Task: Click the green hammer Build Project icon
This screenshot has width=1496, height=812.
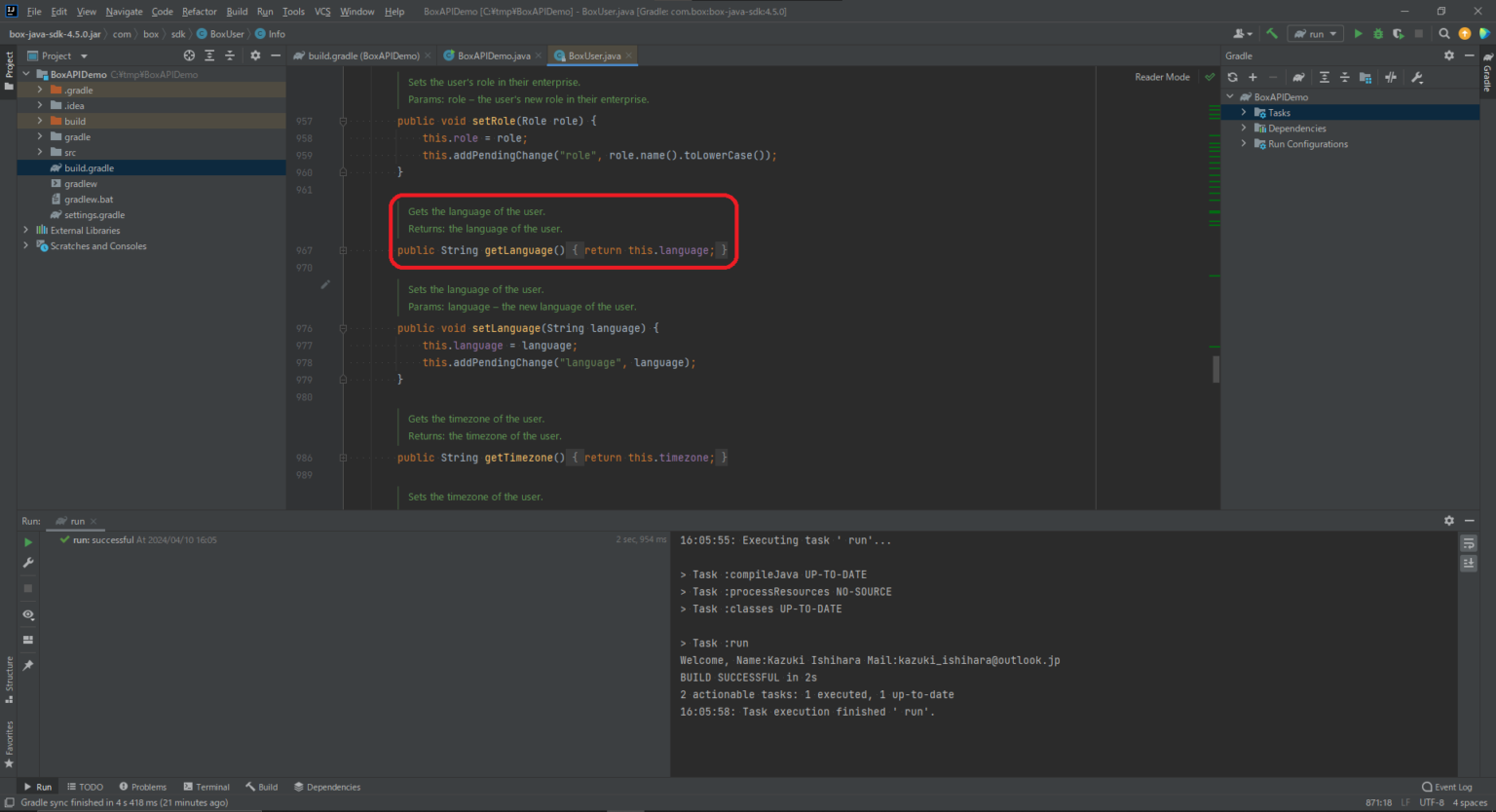Action: [1271, 33]
